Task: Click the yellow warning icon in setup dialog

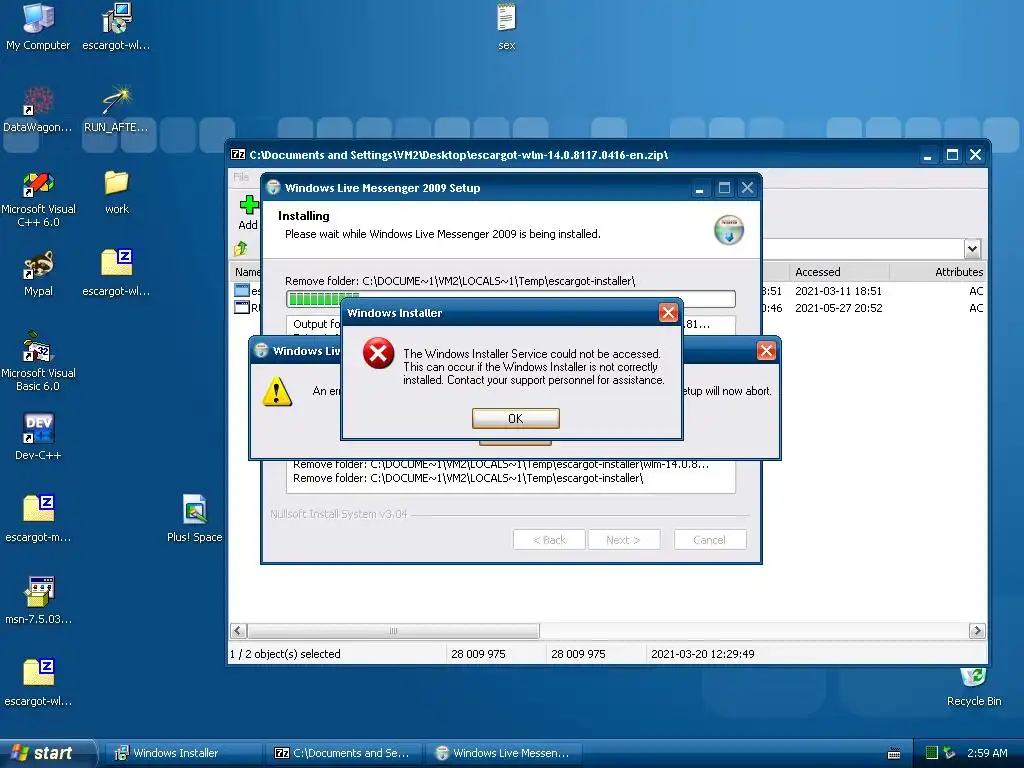Action: click(277, 391)
